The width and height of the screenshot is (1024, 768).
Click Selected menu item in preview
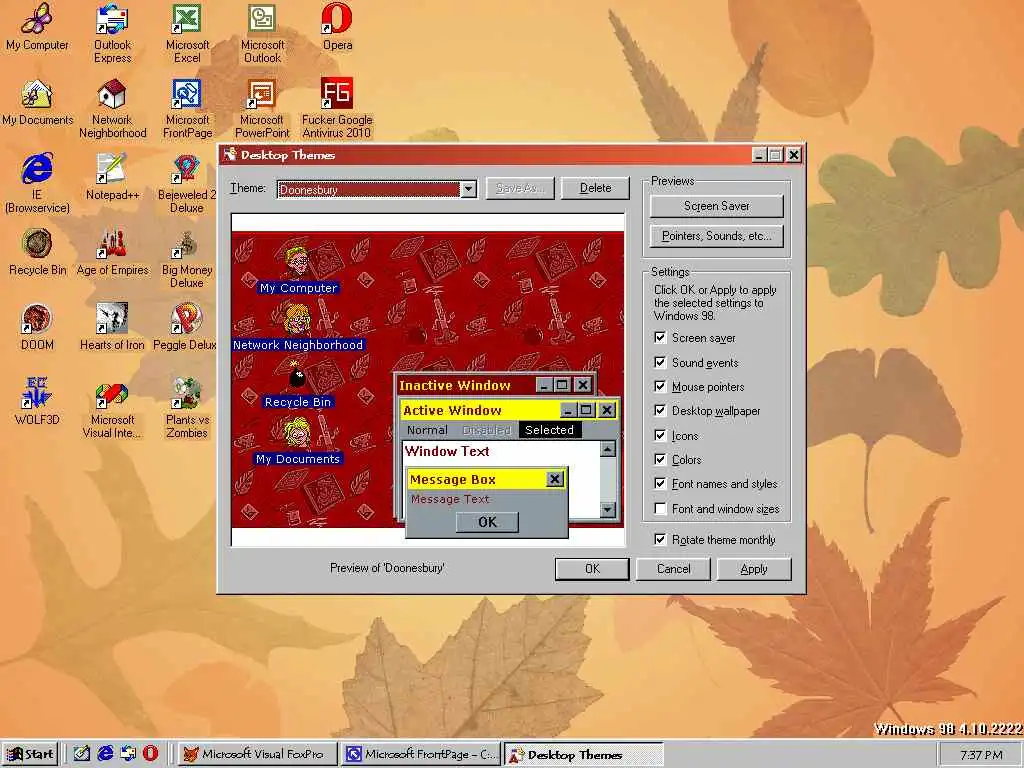[549, 430]
